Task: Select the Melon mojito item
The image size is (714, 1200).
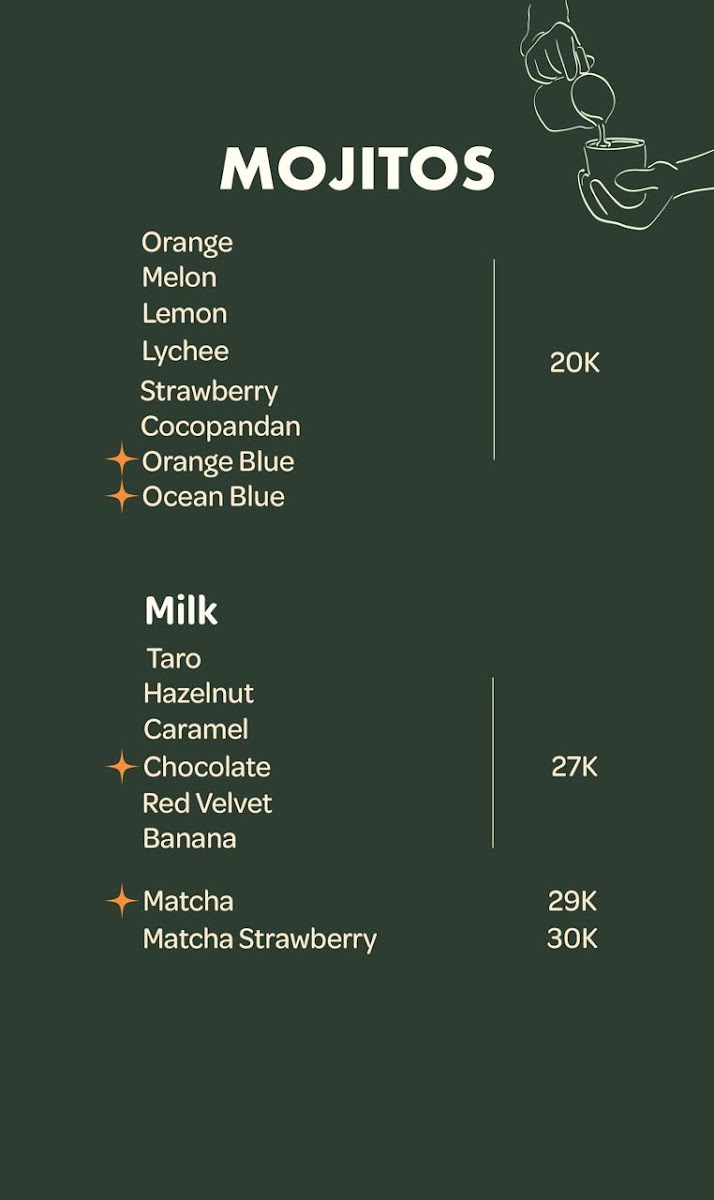Action: [x=179, y=277]
